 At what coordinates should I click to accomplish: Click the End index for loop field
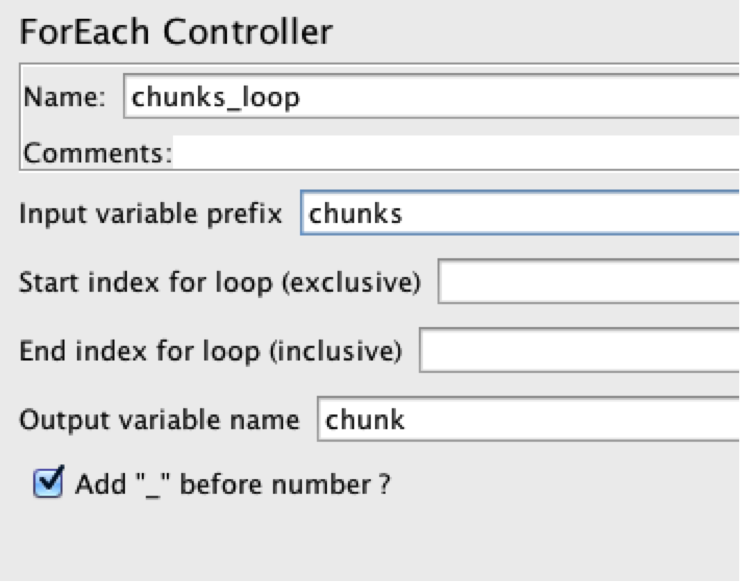click(x=580, y=350)
